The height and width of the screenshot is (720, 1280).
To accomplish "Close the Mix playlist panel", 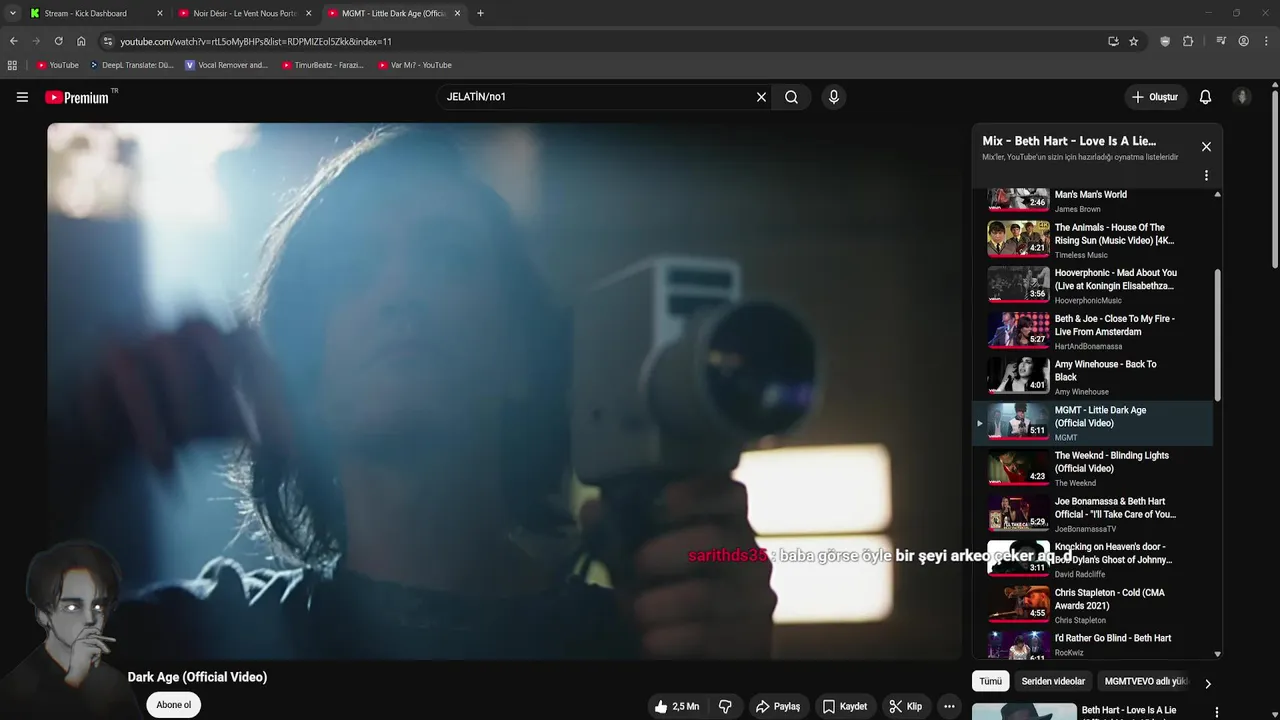I will [1206, 147].
